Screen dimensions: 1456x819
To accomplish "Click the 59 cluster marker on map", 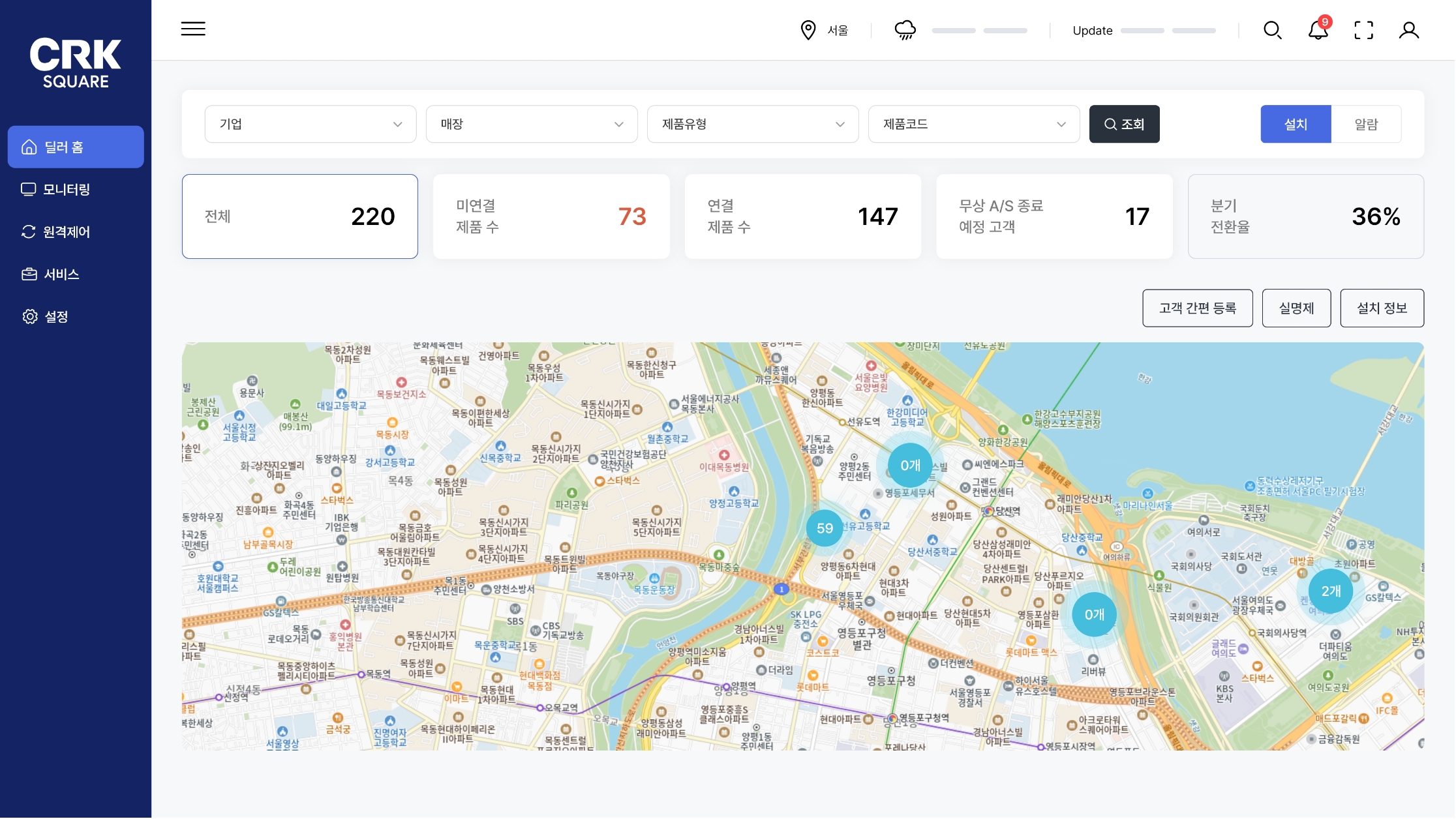I will tap(825, 528).
